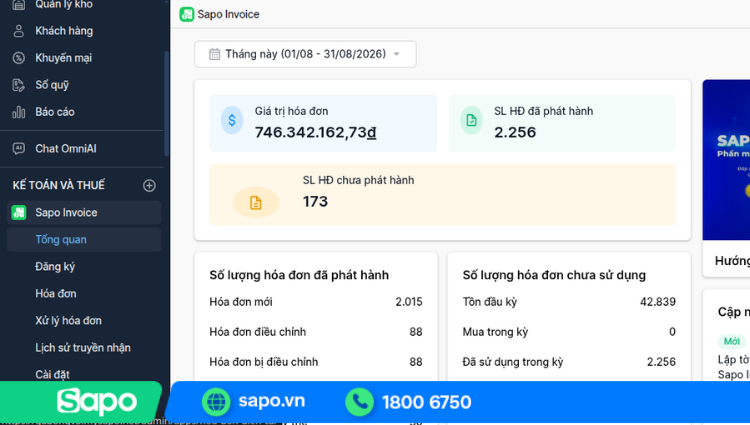Click the Đã sử dụng trong kỳ row

tap(569, 362)
